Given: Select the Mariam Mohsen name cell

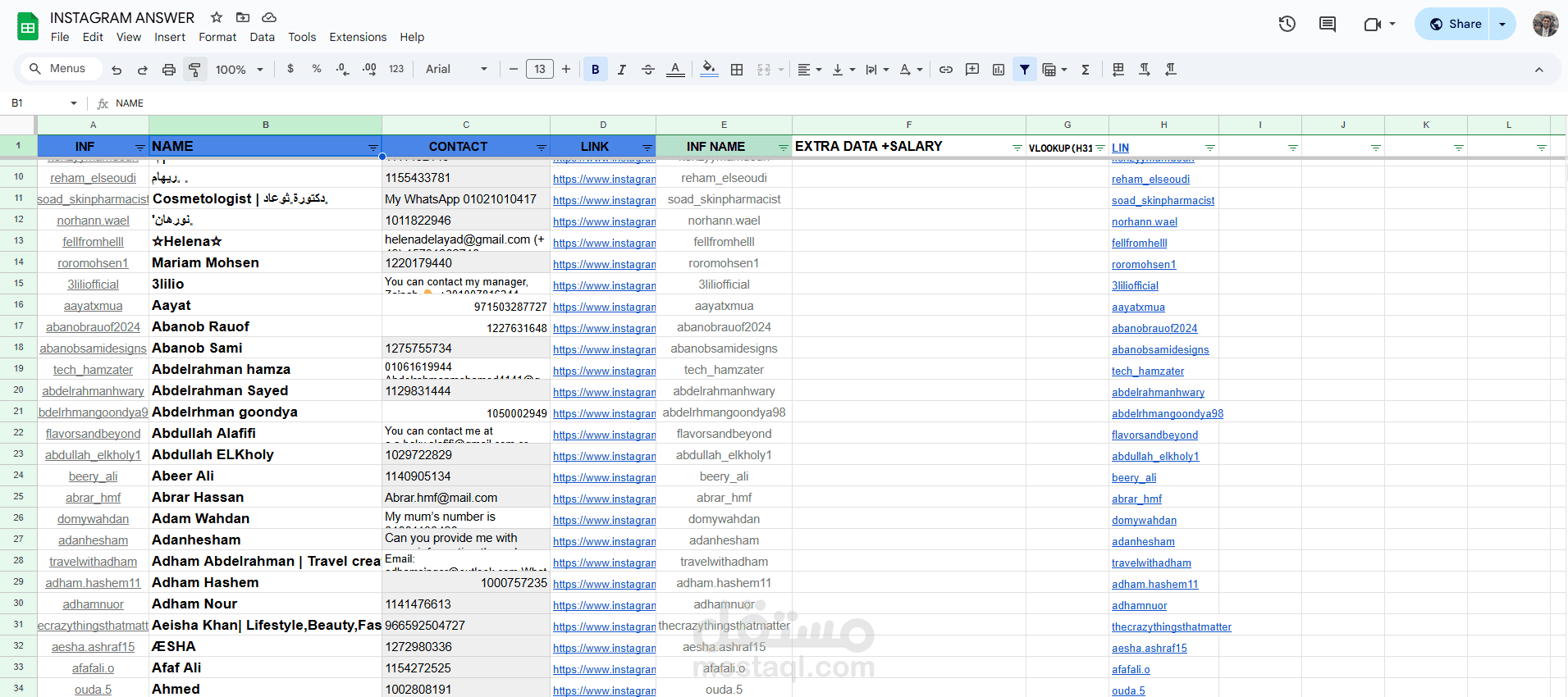Looking at the screenshot, I should point(265,262).
